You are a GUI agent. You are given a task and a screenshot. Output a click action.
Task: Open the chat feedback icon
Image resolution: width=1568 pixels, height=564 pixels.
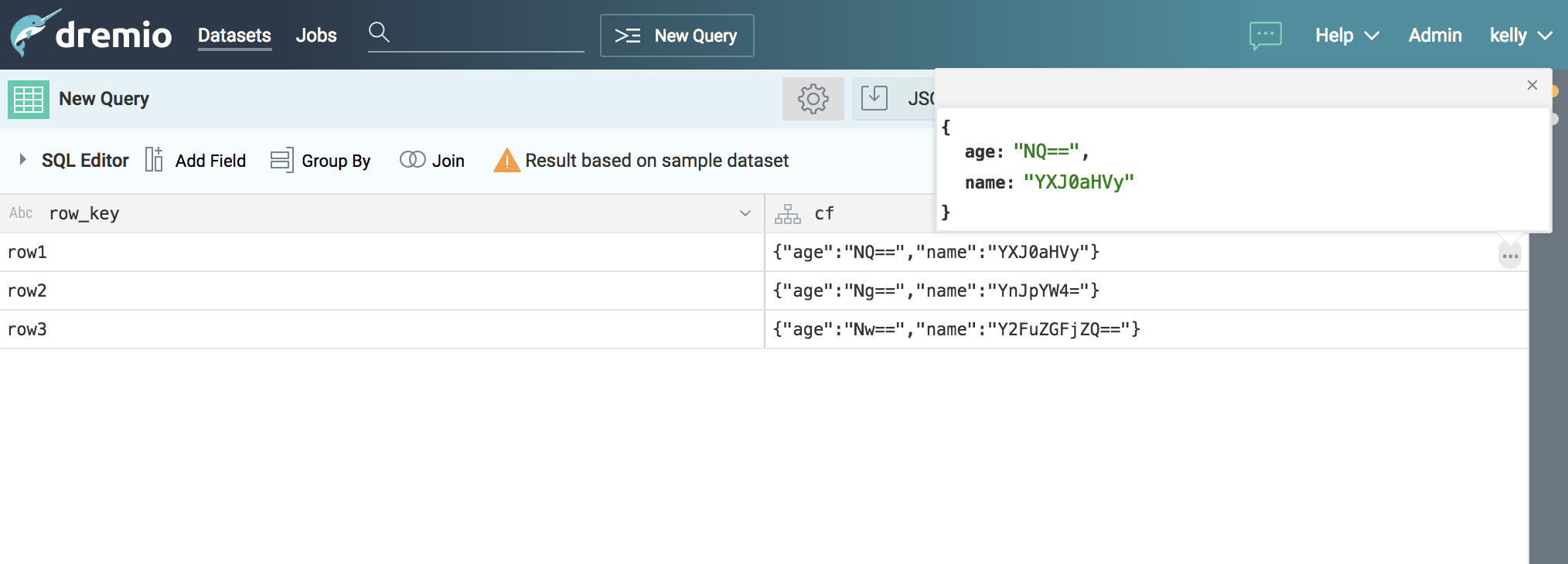[x=1265, y=36]
